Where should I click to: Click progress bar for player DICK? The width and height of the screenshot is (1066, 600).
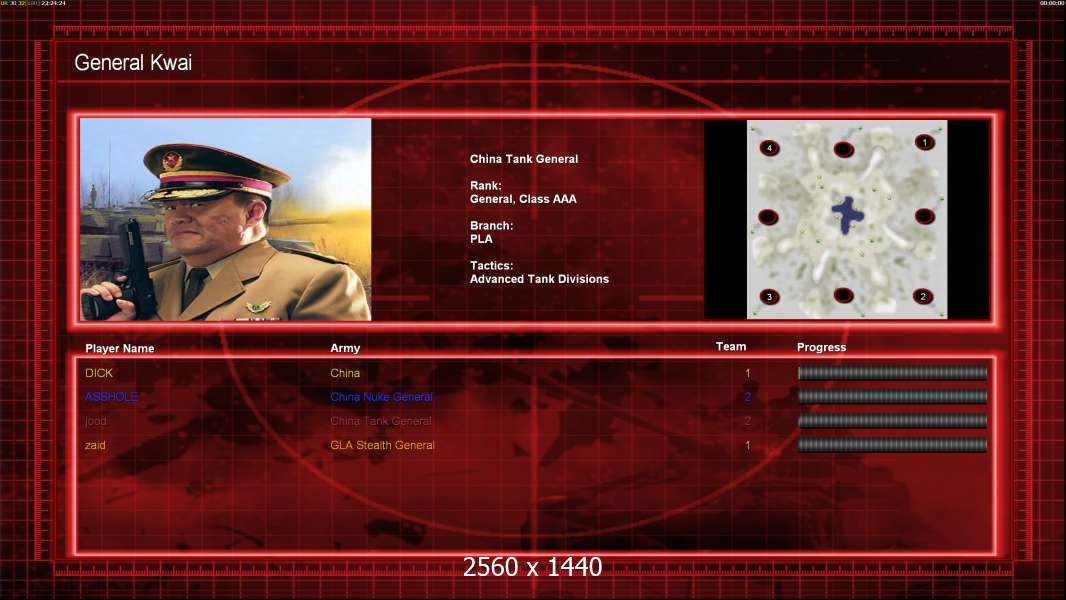[x=892, y=372]
